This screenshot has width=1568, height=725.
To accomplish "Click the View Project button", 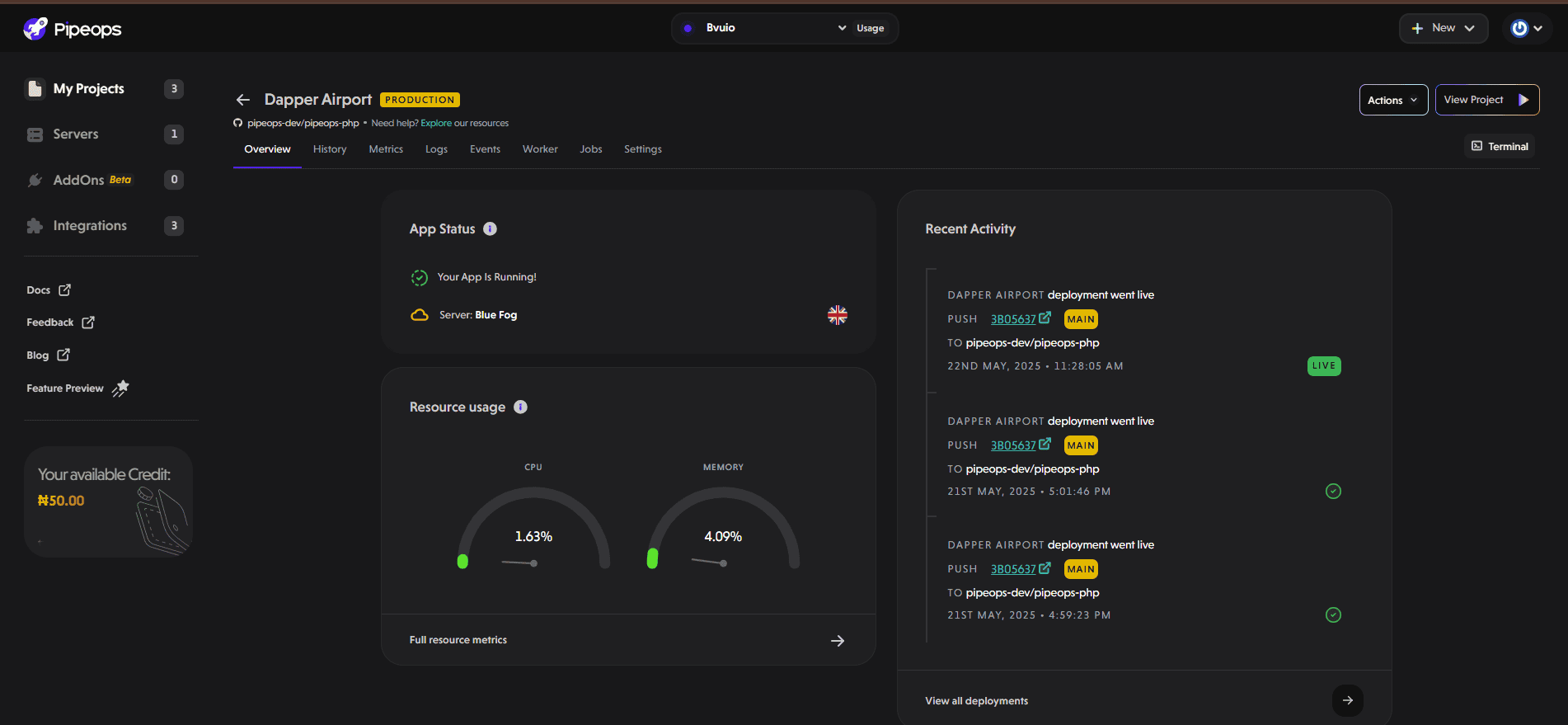I will pyautogui.click(x=1486, y=100).
